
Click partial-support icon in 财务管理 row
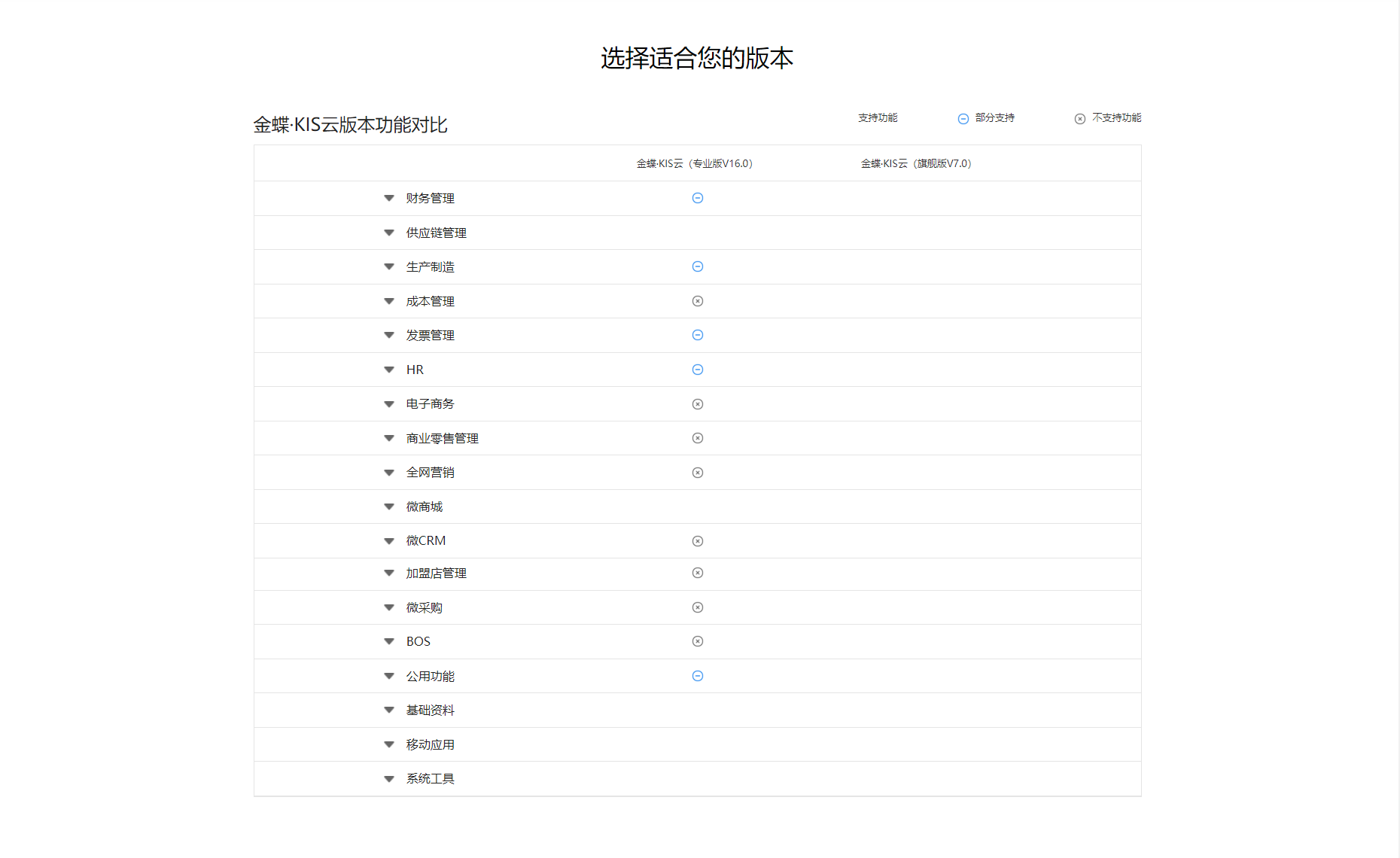coord(697,198)
